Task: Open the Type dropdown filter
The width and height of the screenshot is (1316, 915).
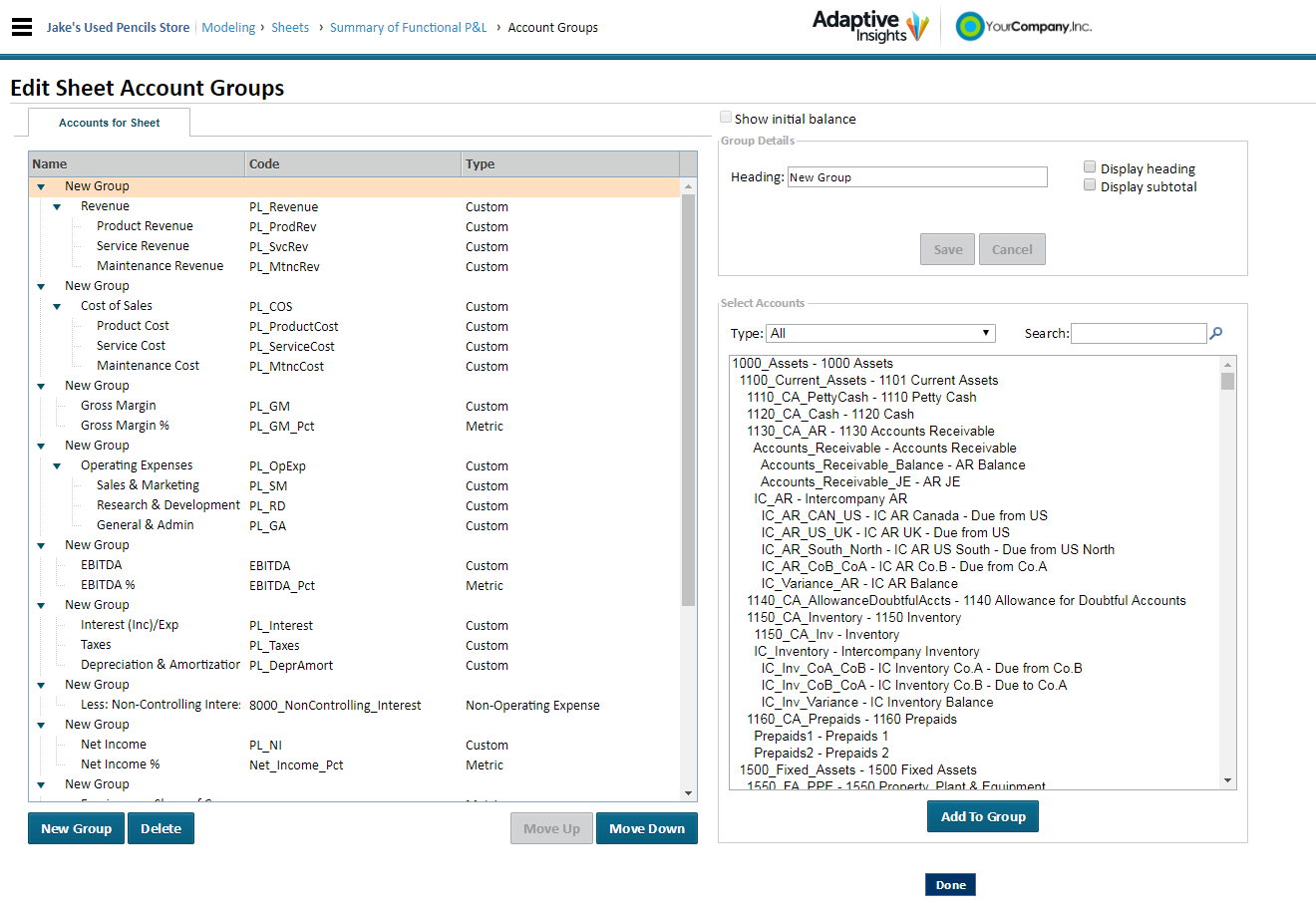Action: coord(880,334)
